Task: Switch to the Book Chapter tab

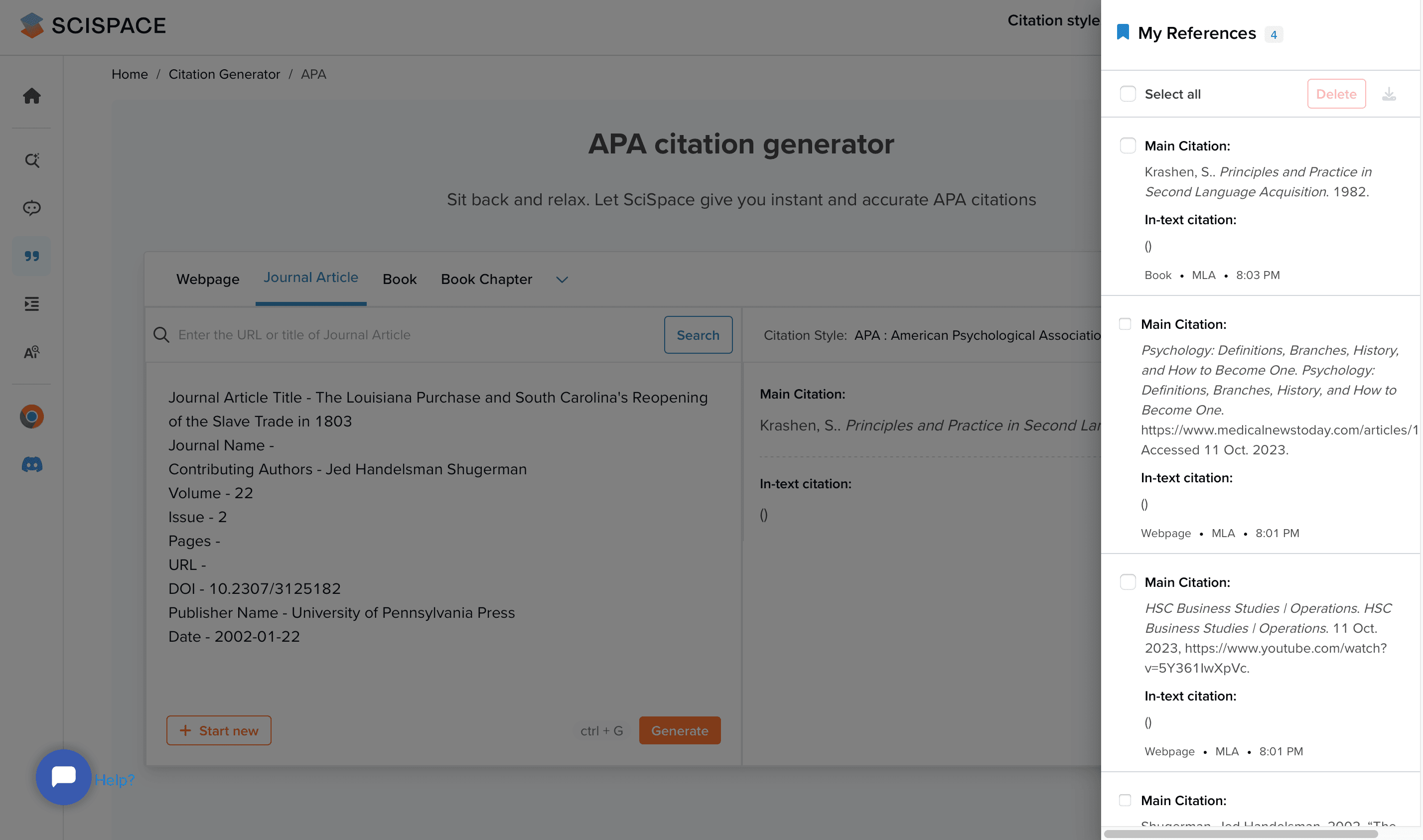Action: 486,280
